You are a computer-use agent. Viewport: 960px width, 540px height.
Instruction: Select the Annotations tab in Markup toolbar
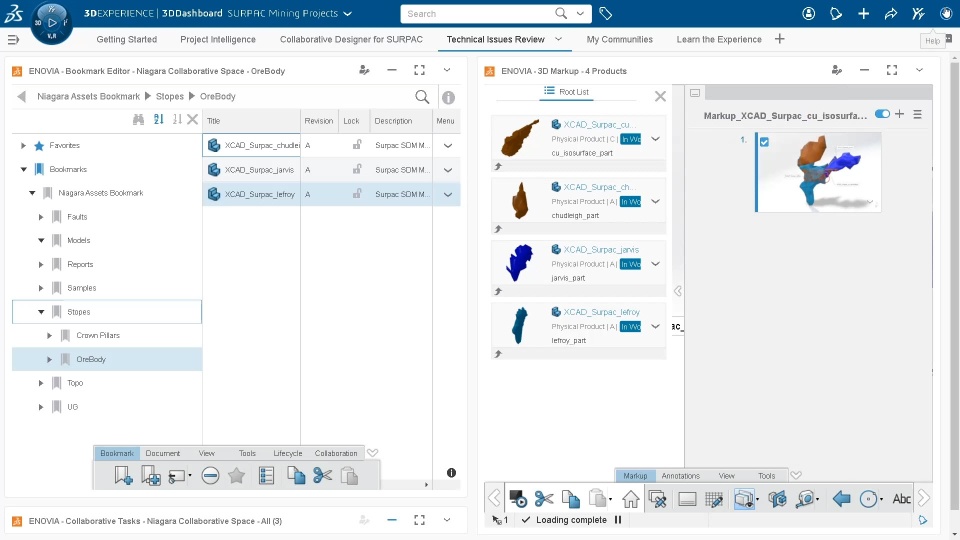[680, 476]
